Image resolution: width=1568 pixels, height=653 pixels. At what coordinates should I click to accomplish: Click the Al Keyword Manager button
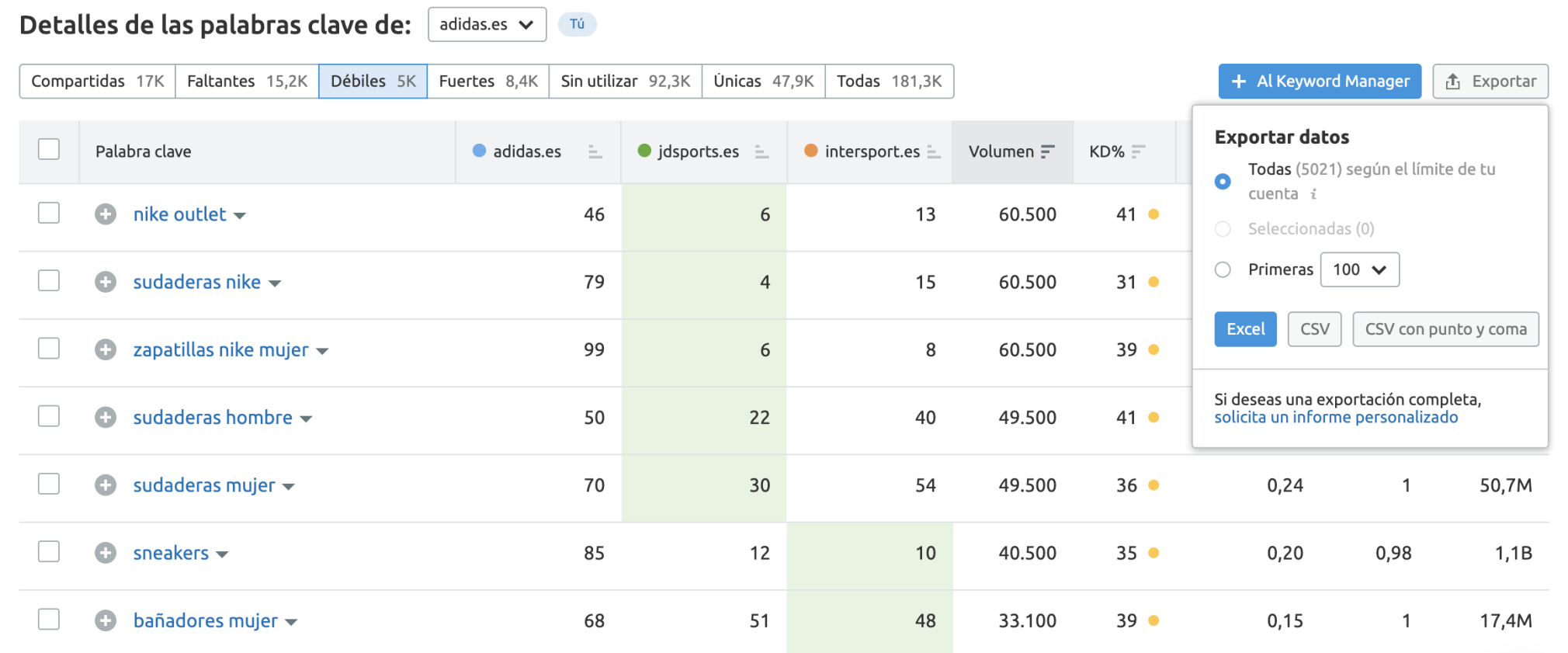click(1320, 82)
